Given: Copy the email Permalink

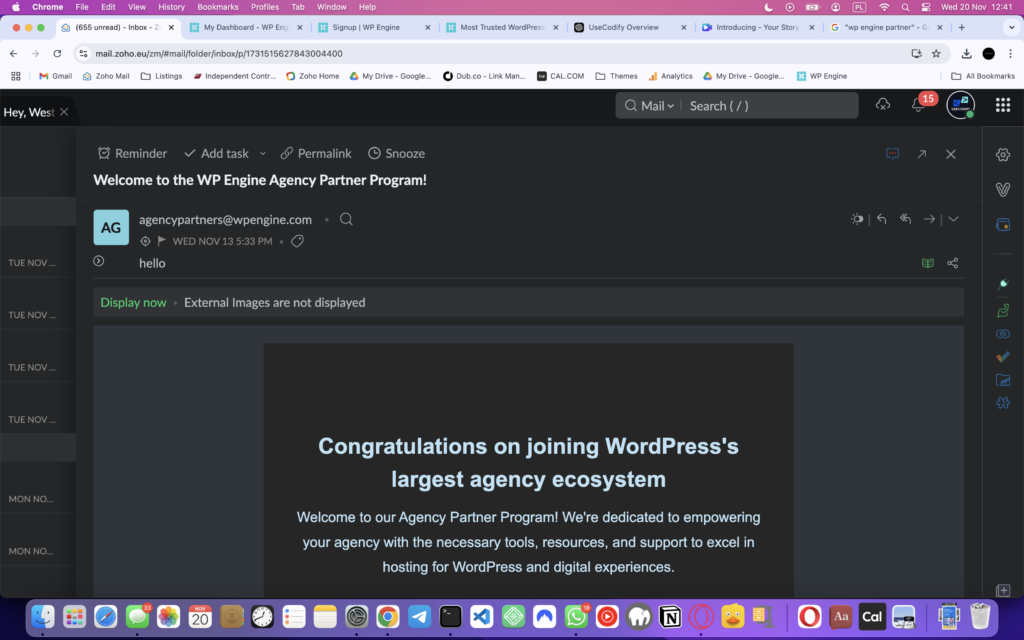Looking at the screenshot, I should click(316, 153).
